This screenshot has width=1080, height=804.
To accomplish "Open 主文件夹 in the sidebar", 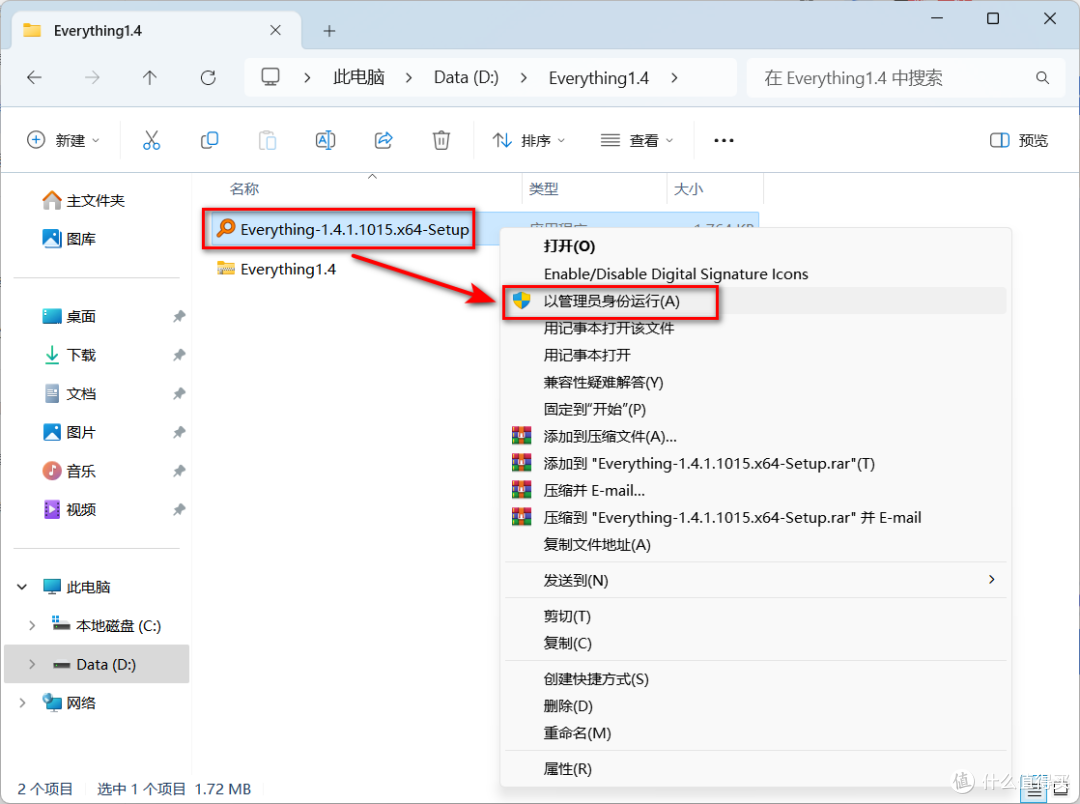I will point(84,200).
